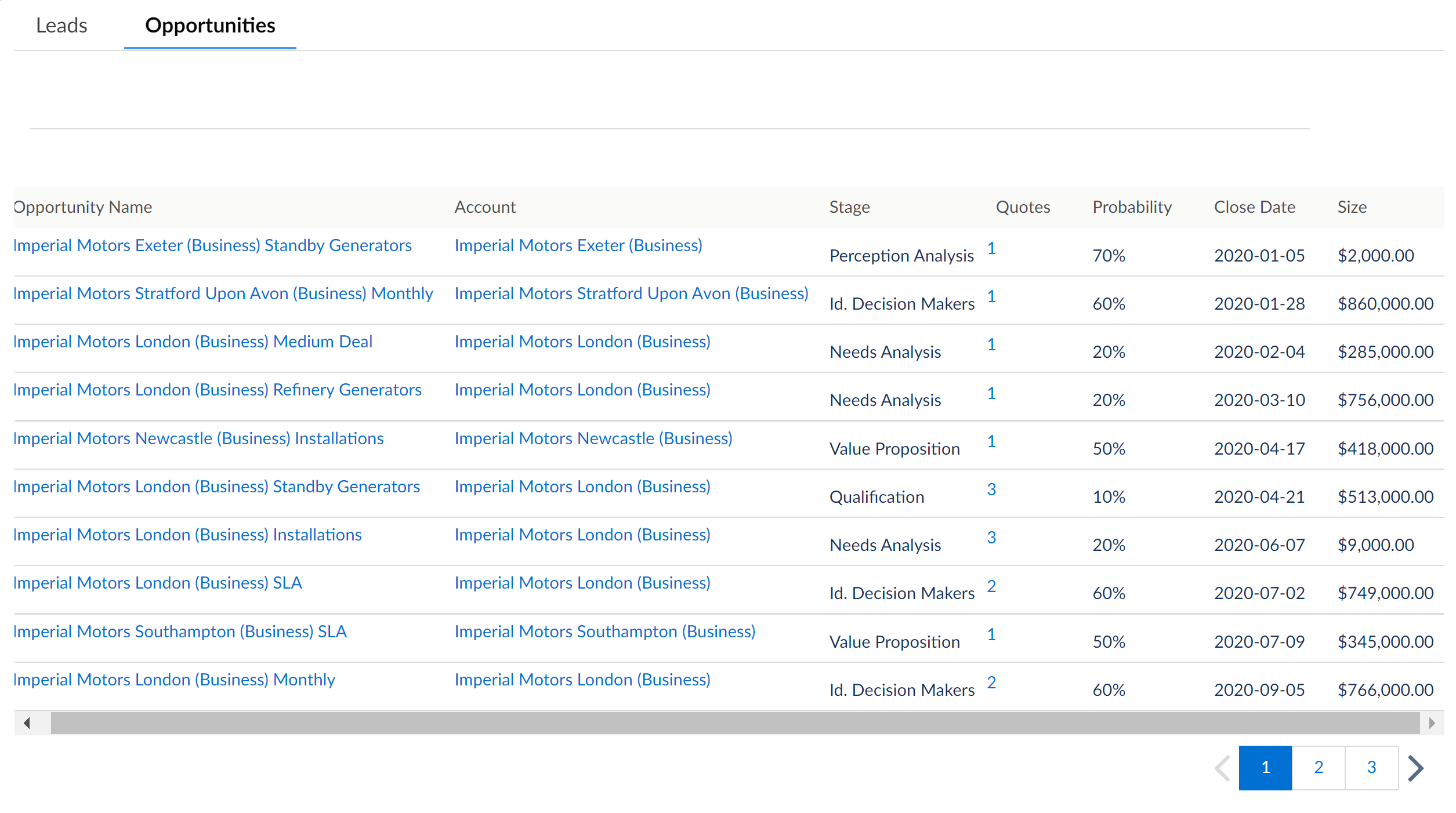Open Imperial Motors Stratford Upon Avon (Business) account

(631, 293)
